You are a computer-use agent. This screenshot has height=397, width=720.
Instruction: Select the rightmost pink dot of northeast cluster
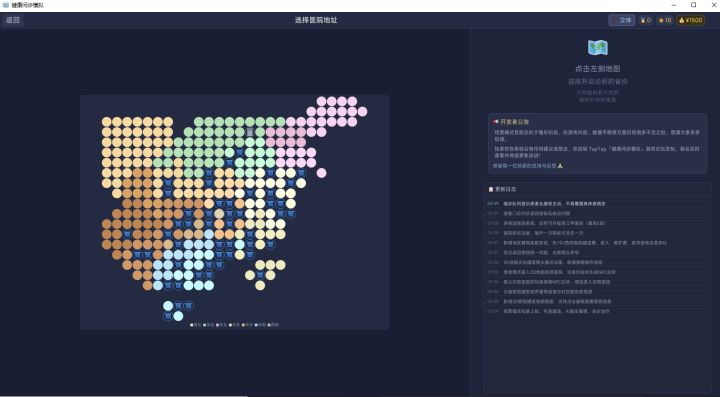pyautogui.click(x=362, y=112)
